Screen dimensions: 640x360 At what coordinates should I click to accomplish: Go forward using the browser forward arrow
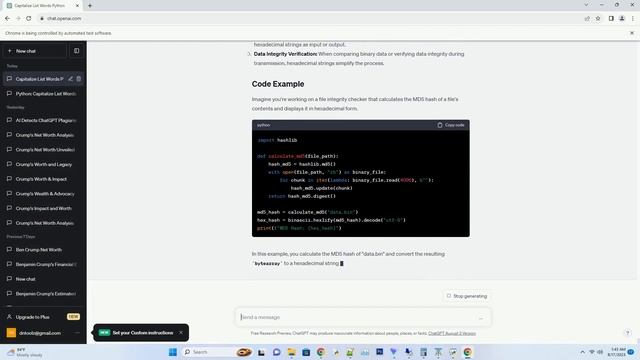[18, 18]
